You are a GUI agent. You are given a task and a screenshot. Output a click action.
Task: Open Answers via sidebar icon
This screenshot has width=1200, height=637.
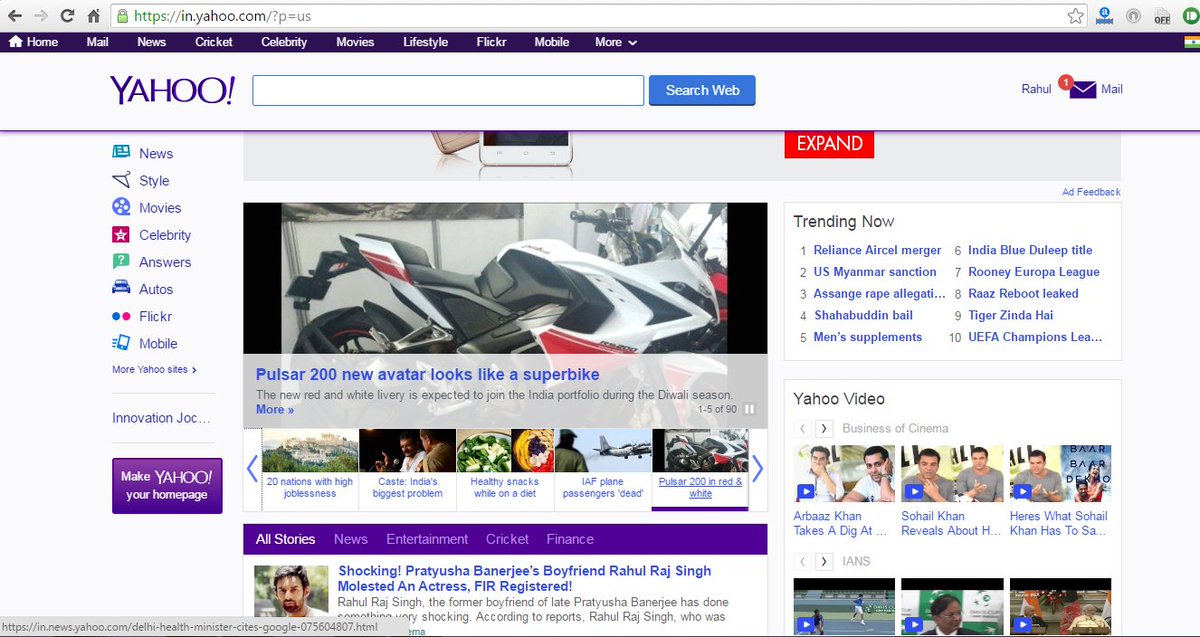[121, 262]
